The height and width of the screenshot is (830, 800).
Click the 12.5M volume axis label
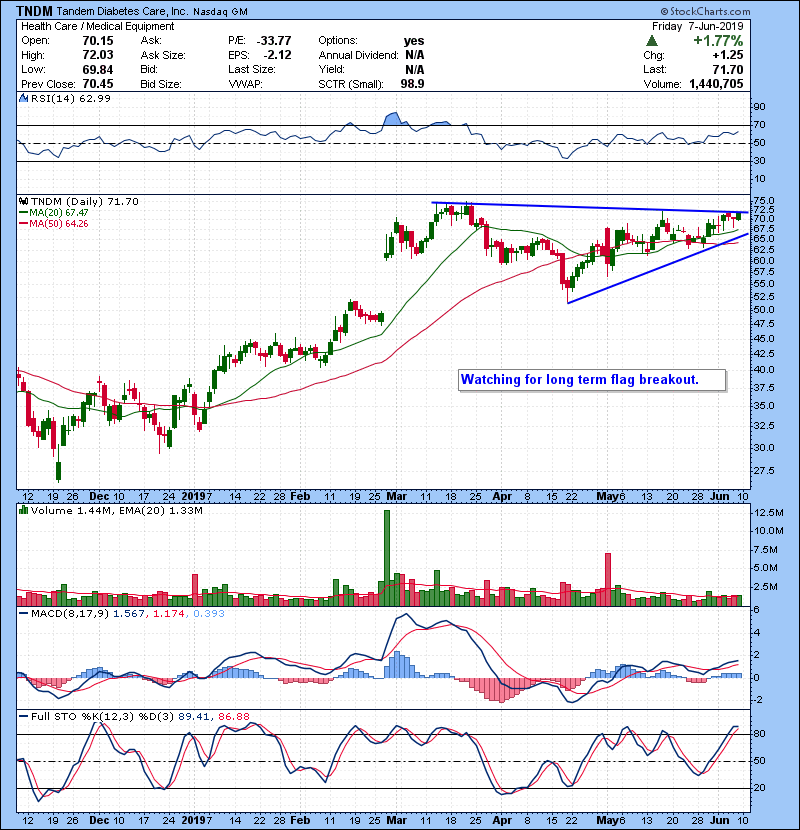(x=768, y=512)
